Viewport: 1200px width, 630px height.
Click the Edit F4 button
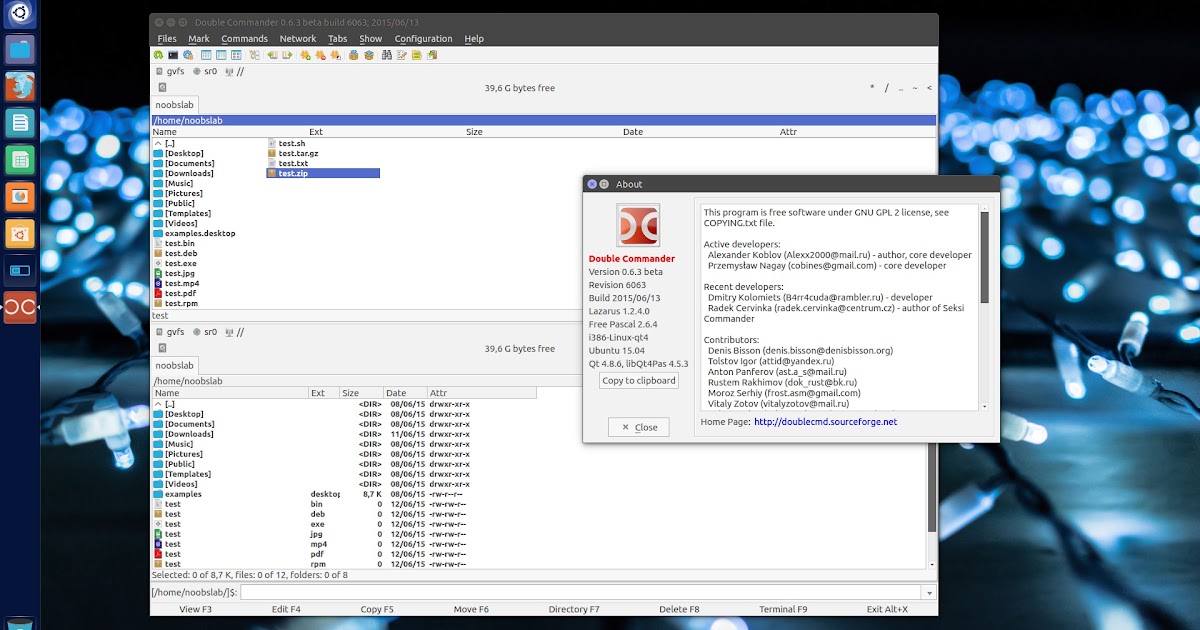click(286, 609)
